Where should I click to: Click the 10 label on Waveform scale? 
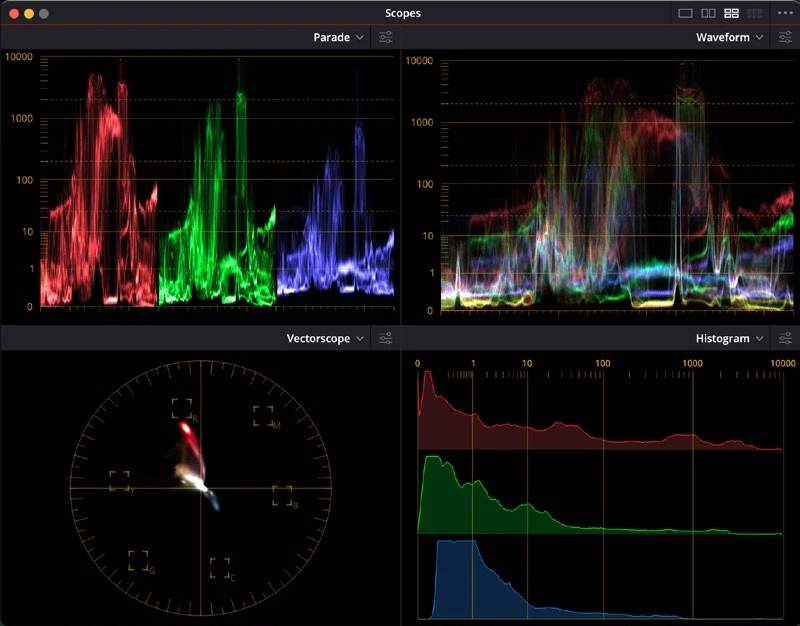tap(428, 236)
